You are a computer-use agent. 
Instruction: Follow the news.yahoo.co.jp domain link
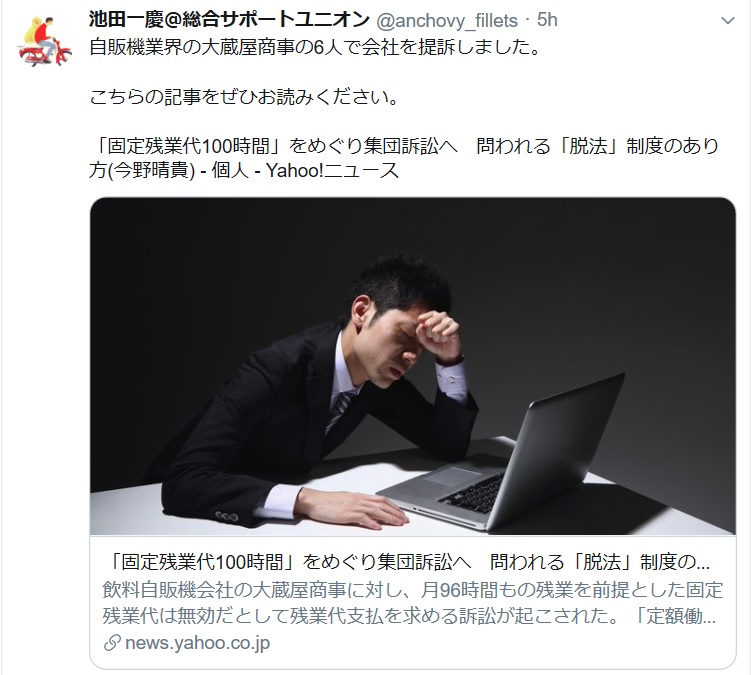197,643
